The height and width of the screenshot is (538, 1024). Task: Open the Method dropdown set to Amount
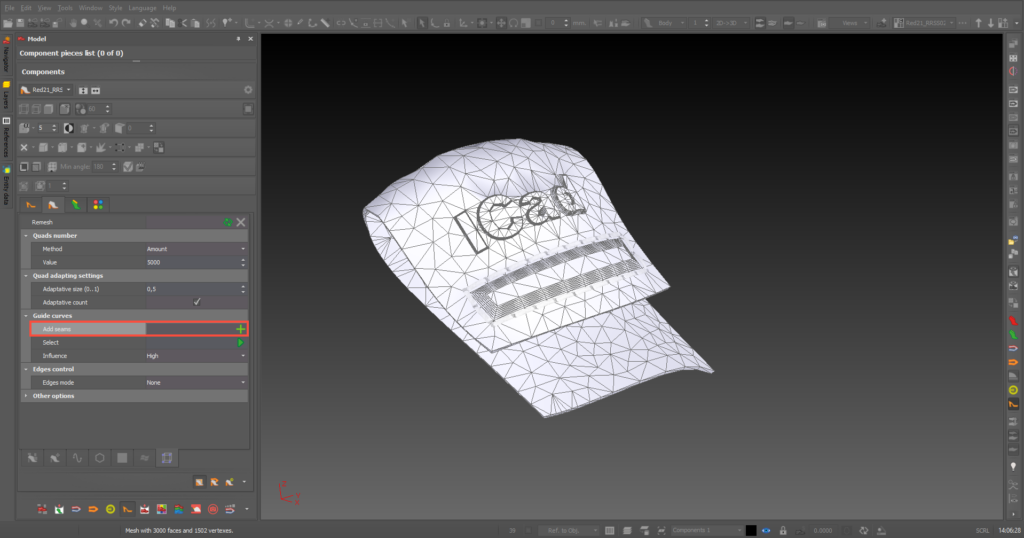(x=195, y=249)
